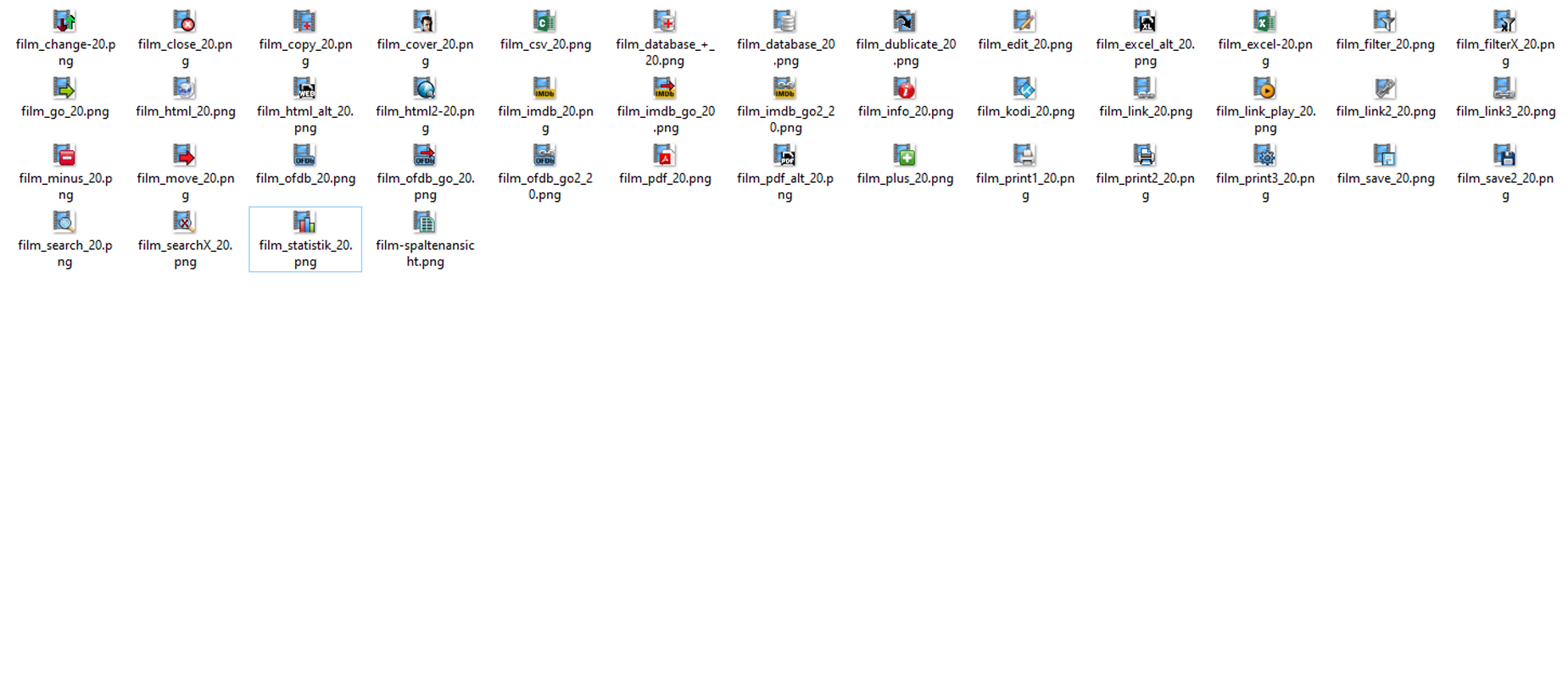Pick film_link_play_20.png icon
1568x678 pixels.
(x=1264, y=87)
